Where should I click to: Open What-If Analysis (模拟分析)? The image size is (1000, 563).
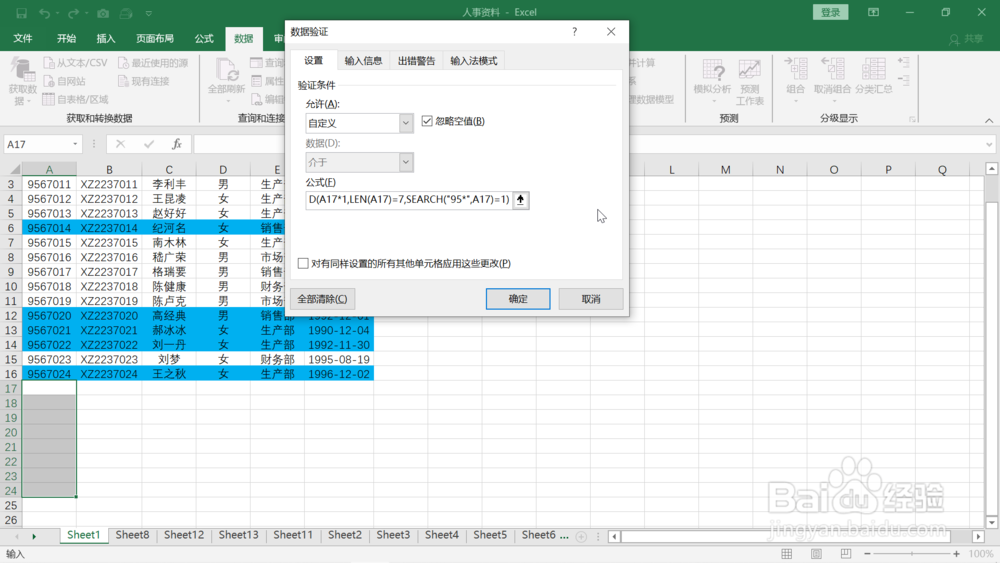coord(712,81)
